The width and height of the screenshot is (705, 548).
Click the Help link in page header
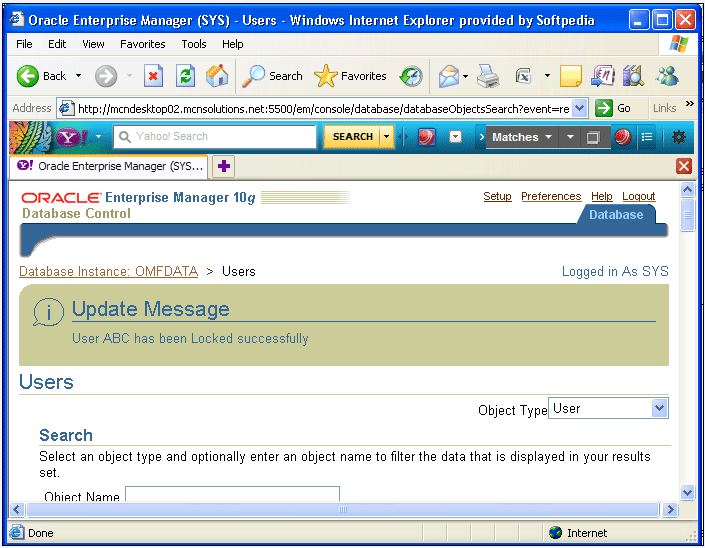602,196
